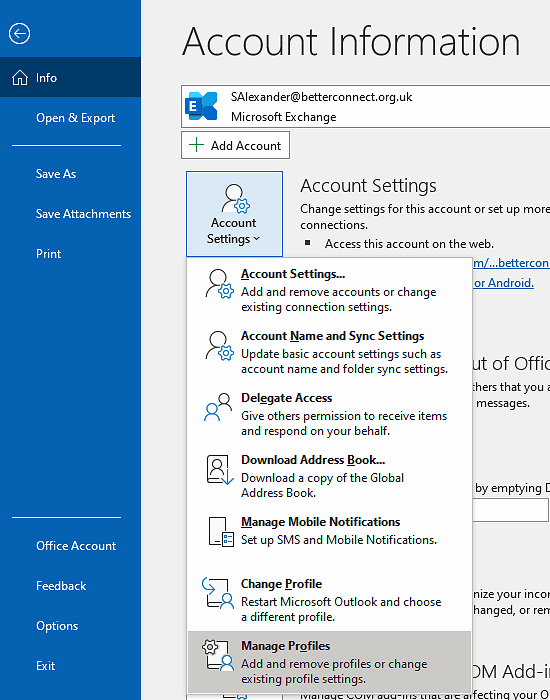Click the Account Settings button icon

tap(235, 199)
